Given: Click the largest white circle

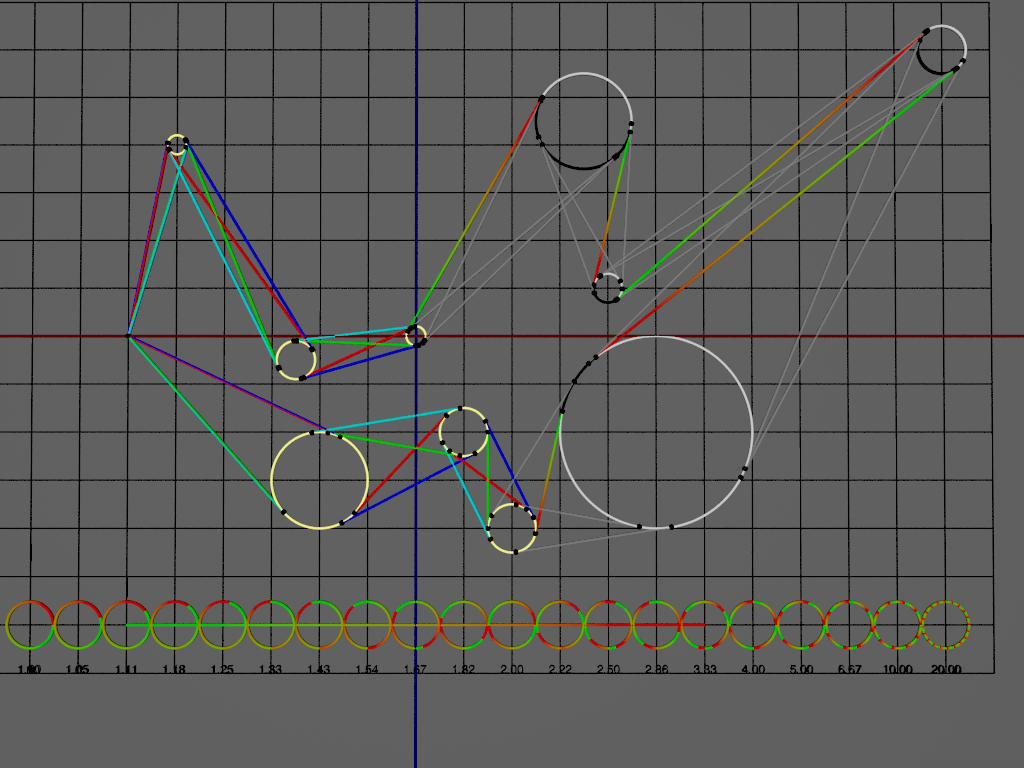Looking at the screenshot, I should pos(656,432).
